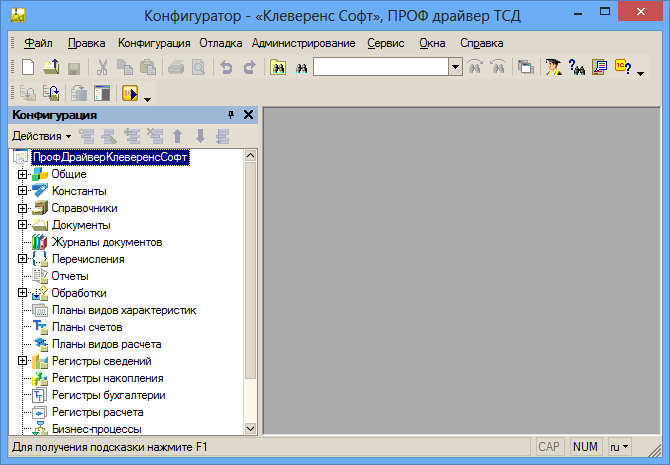Click the Delete tree item icon
Screen dimensions: 670x465
pyautogui.click(x=155, y=136)
